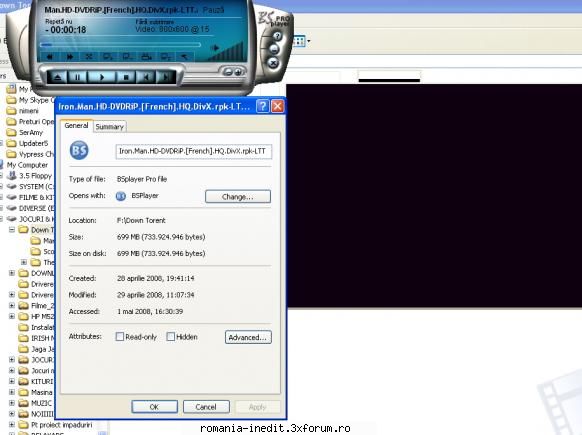Screen dimensions: 582x435
Task: Expand the HP M52 folder tree node
Action: tap(12, 316)
